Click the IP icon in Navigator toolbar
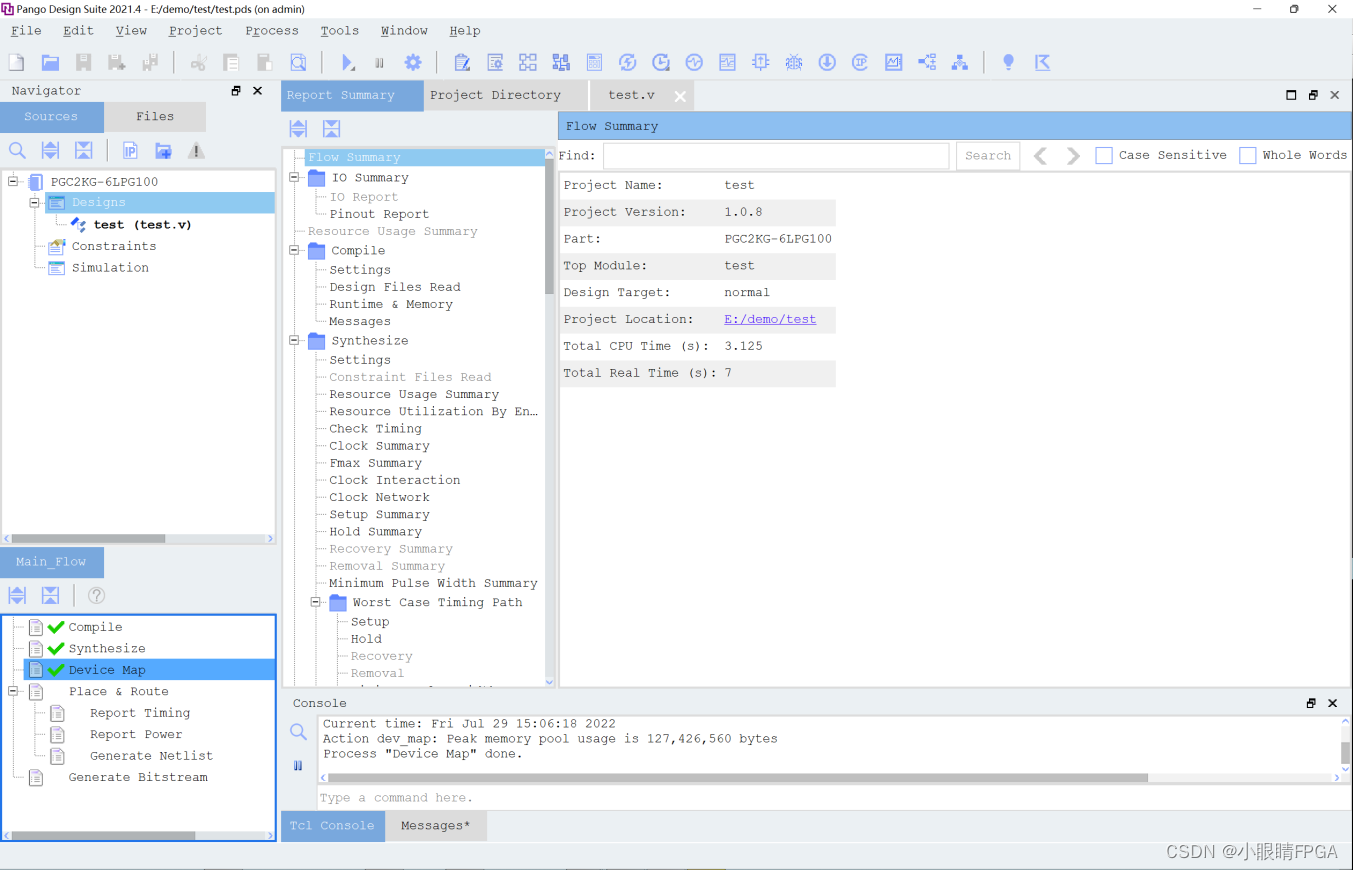Screen dimensions: 1353x870 click(130, 151)
